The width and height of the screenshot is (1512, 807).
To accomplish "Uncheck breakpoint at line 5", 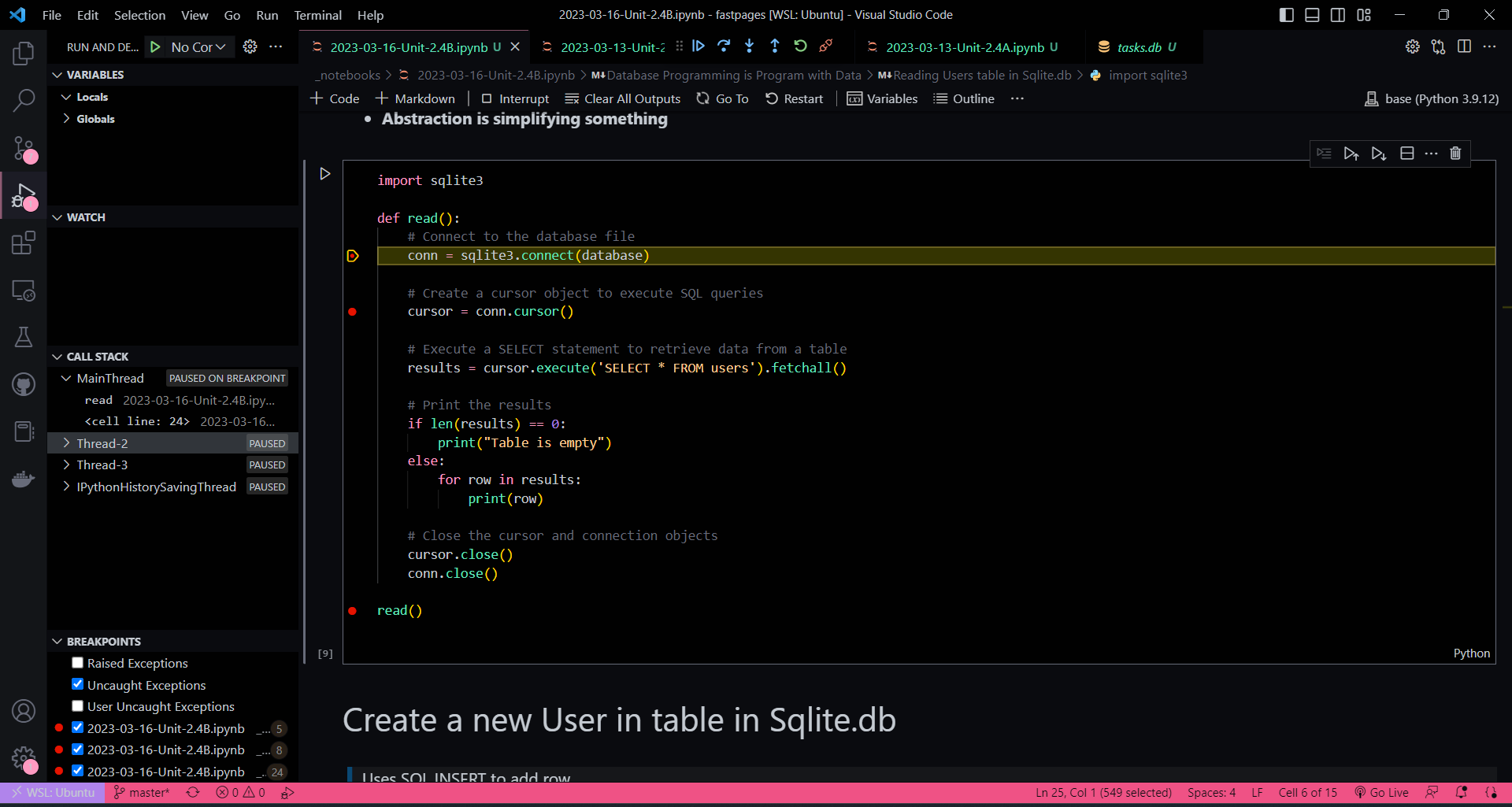I will coord(77,727).
